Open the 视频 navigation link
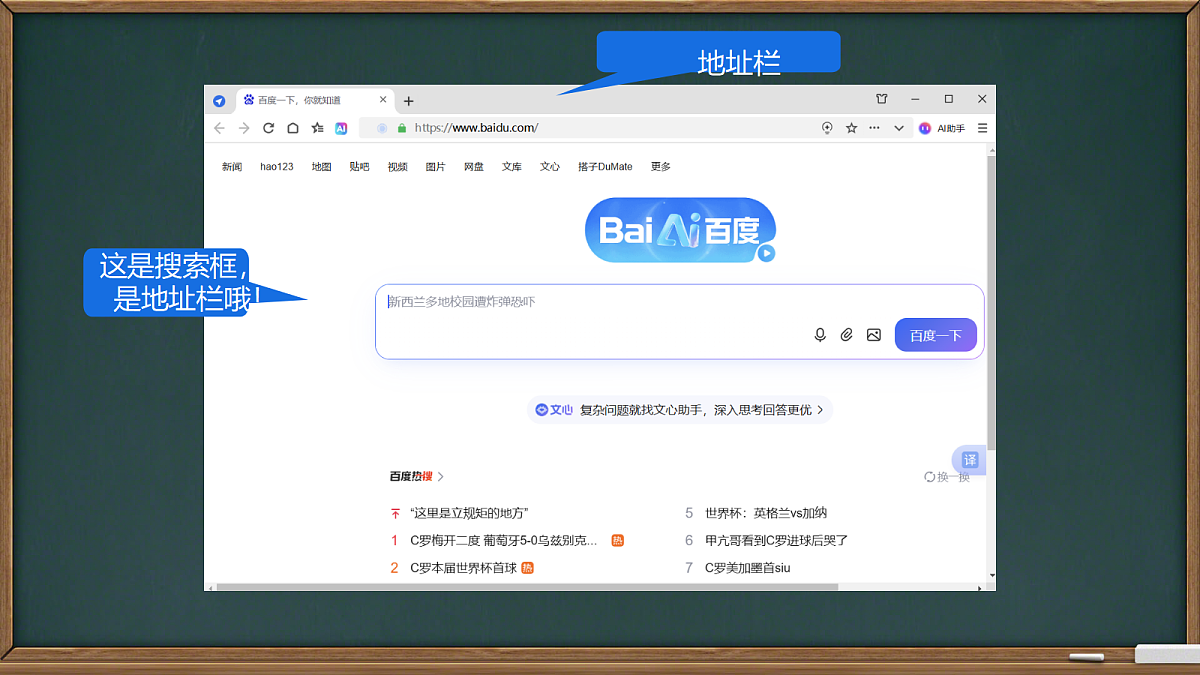This screenshot has height=675, width=1200. tap(397, 167)
